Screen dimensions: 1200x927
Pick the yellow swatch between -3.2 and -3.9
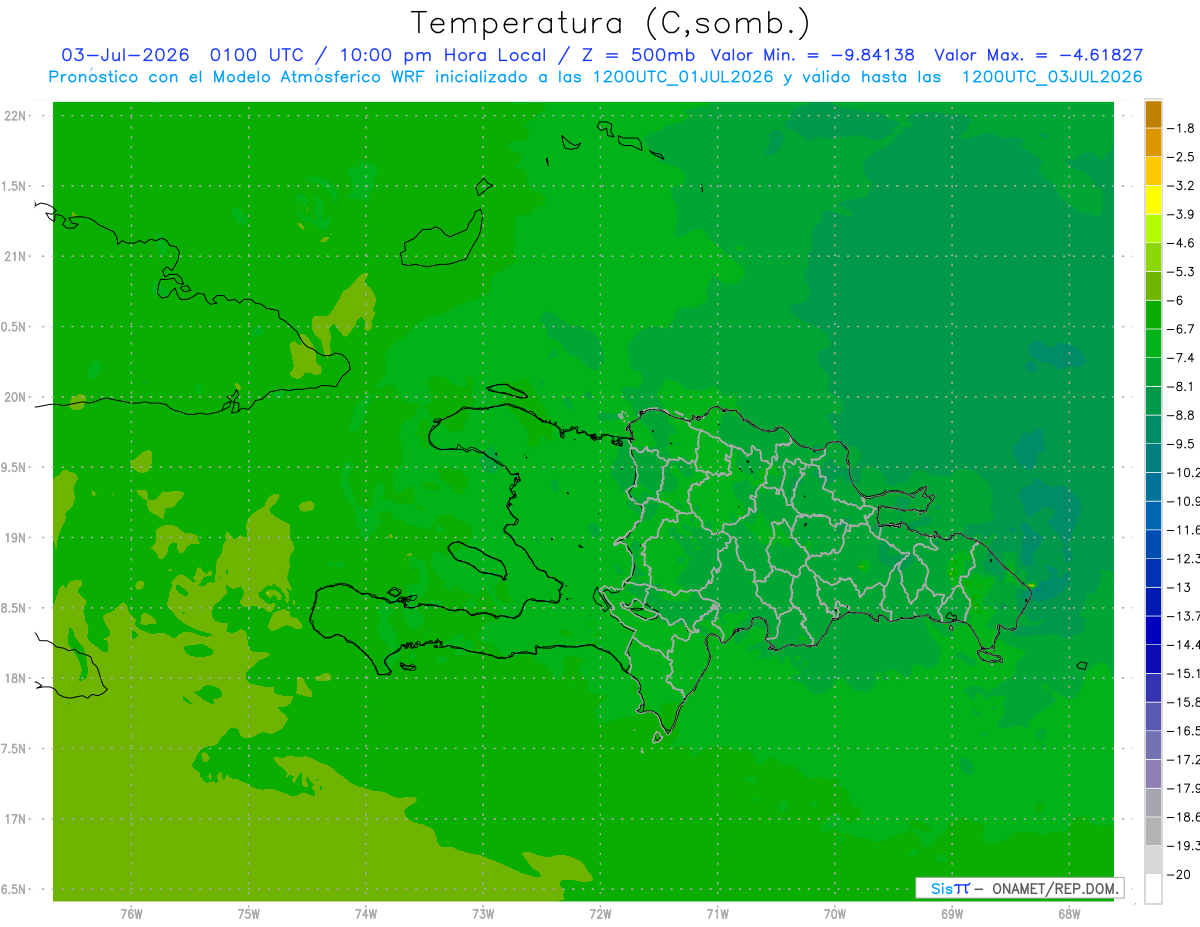point(1153,200)
